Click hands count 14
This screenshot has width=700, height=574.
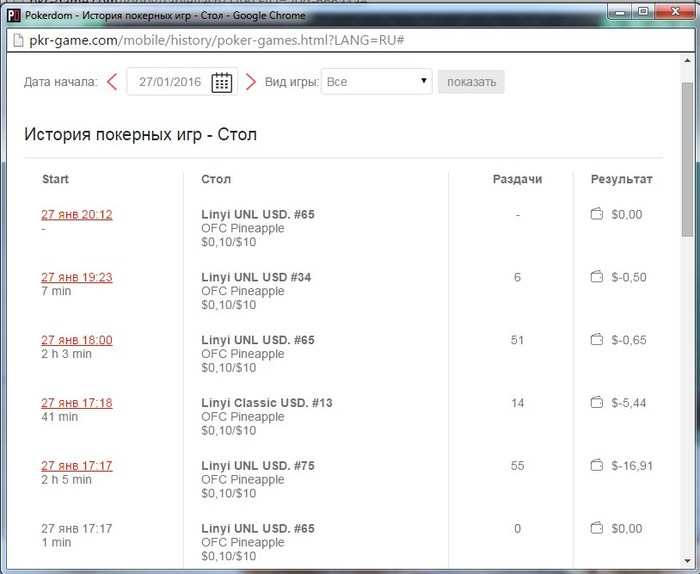[x=517, y=403]
